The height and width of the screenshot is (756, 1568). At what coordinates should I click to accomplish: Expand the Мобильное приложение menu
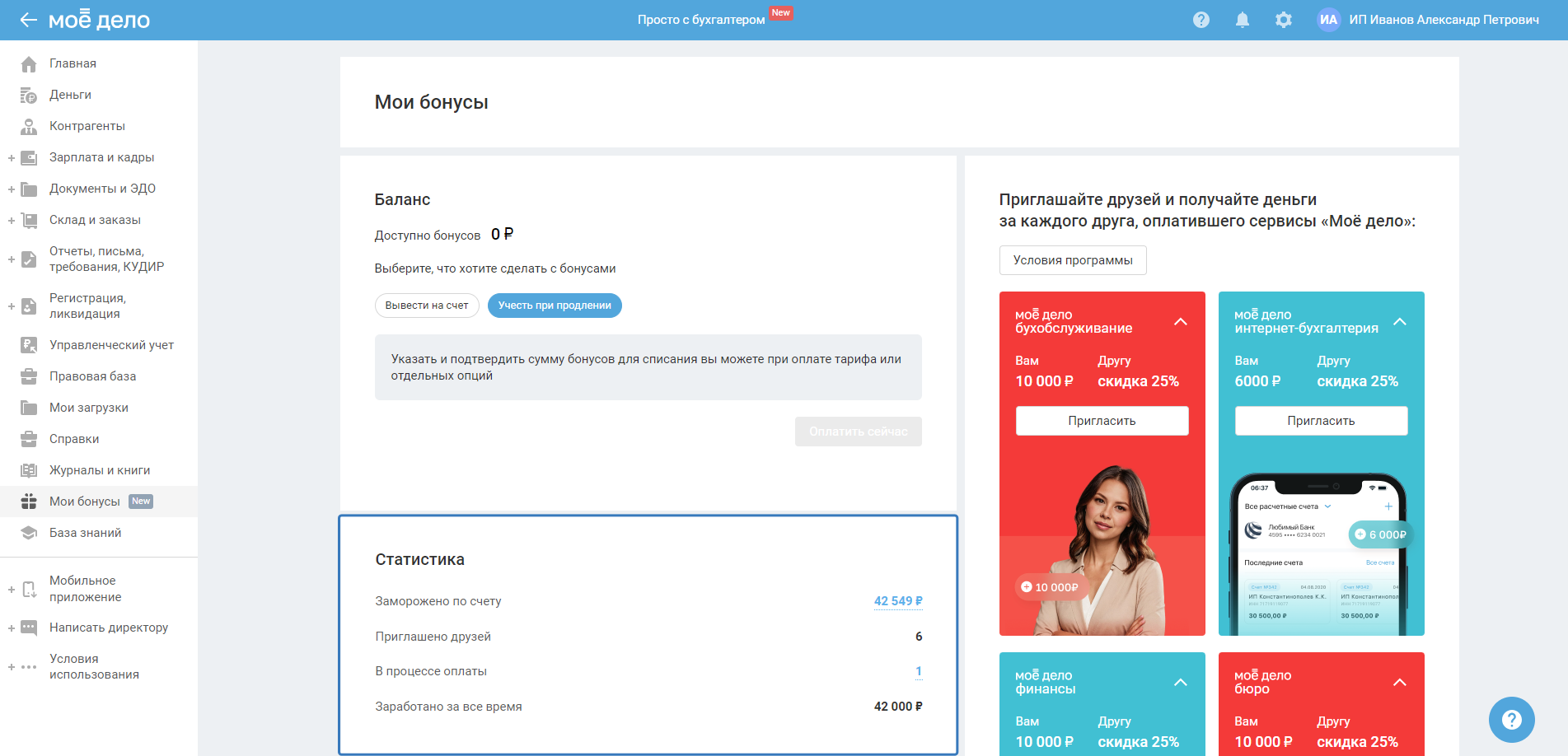[x=12, y=590]
